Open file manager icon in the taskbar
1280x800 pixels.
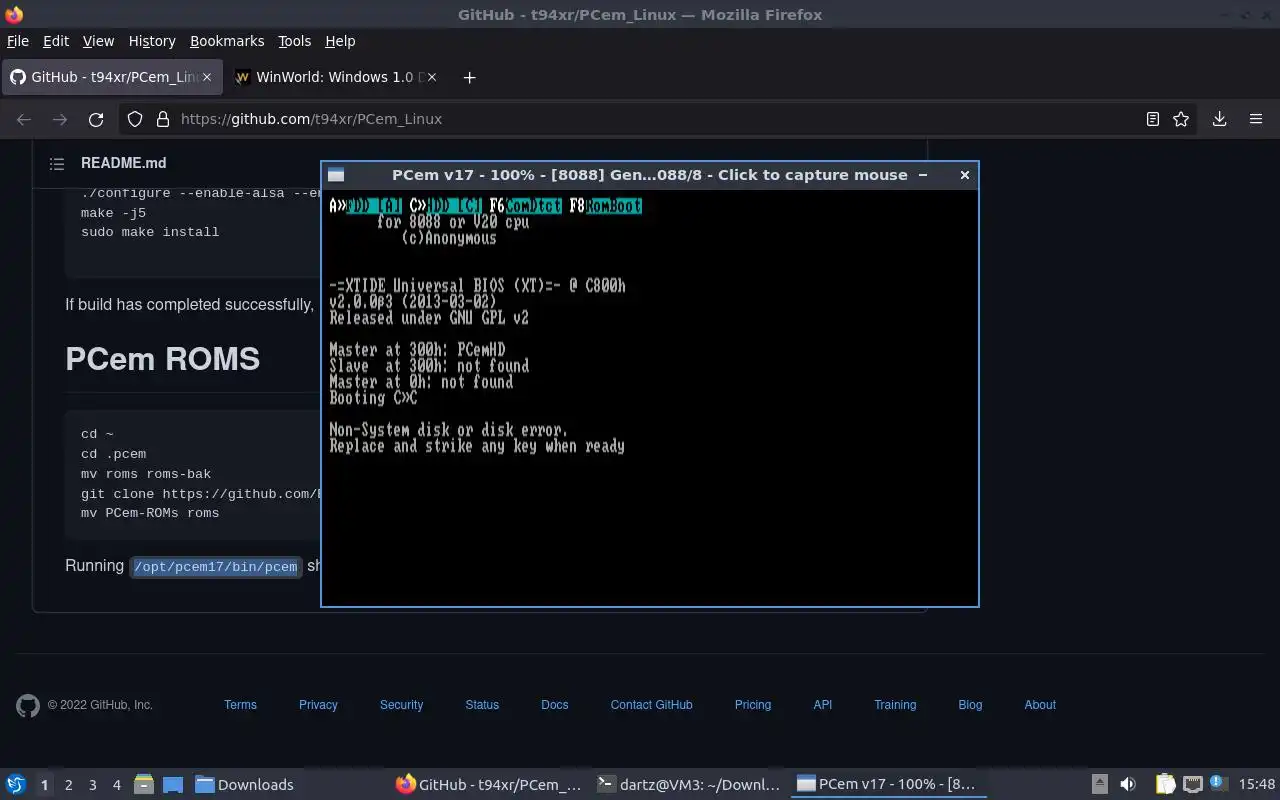tap(143, 785)
